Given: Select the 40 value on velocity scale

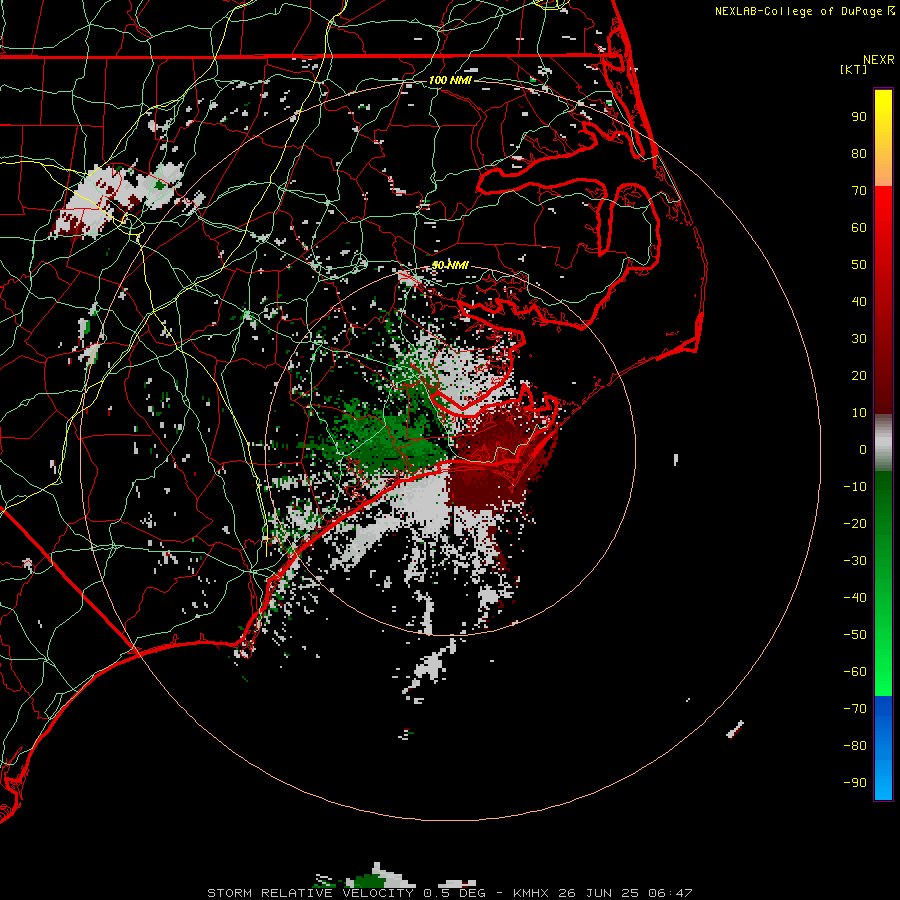Looking at the screenshot, I should [x=859, y=302].
